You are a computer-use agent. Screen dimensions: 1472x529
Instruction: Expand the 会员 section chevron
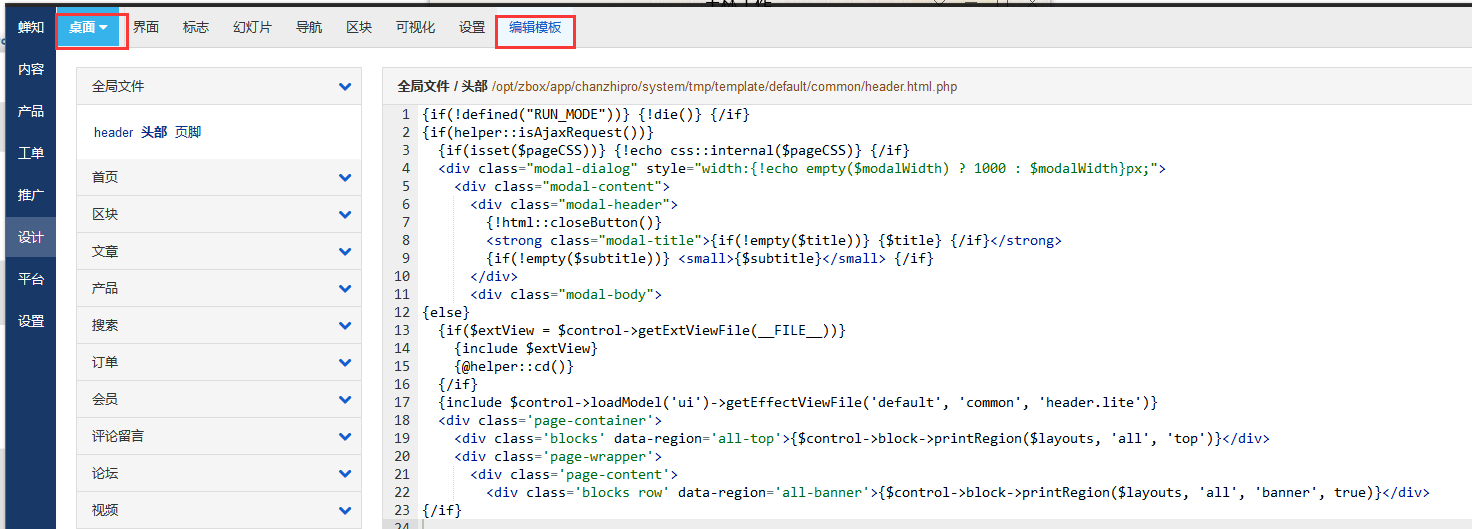[x=345, y=400]
